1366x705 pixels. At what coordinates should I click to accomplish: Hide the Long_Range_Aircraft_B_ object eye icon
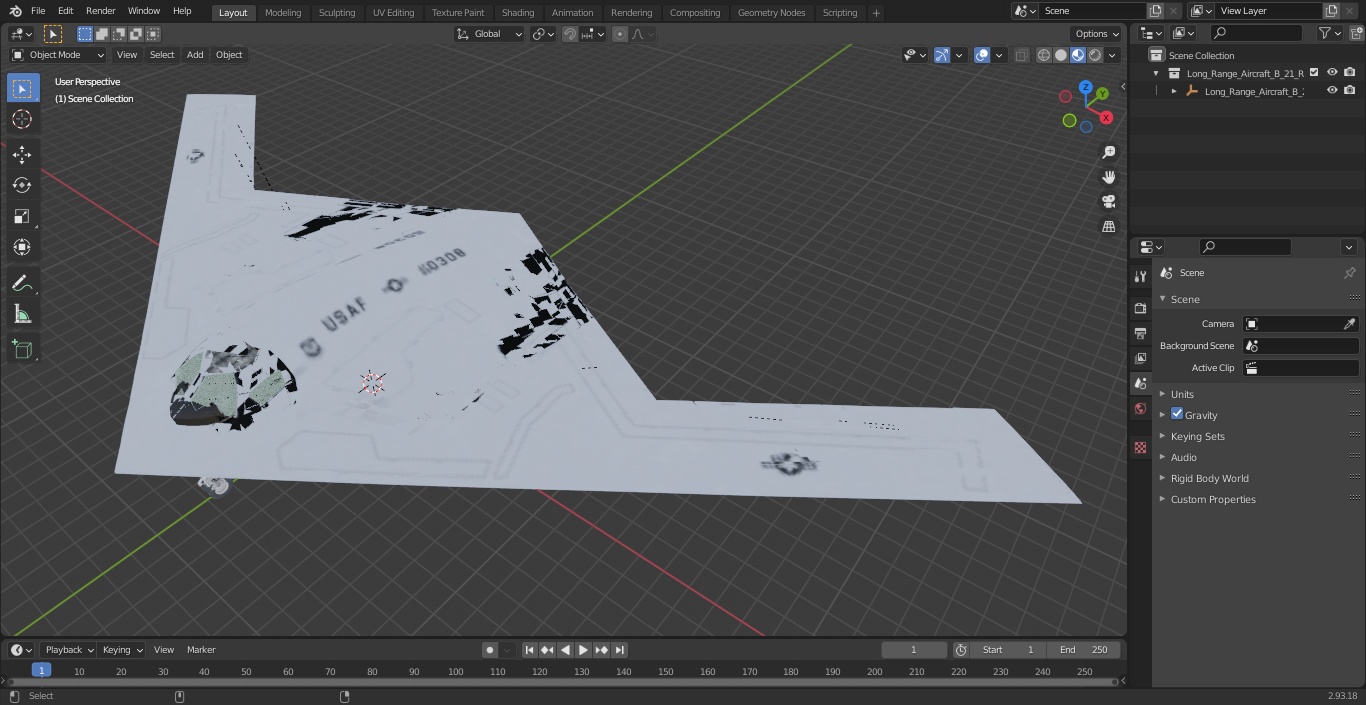[1332, 90]
